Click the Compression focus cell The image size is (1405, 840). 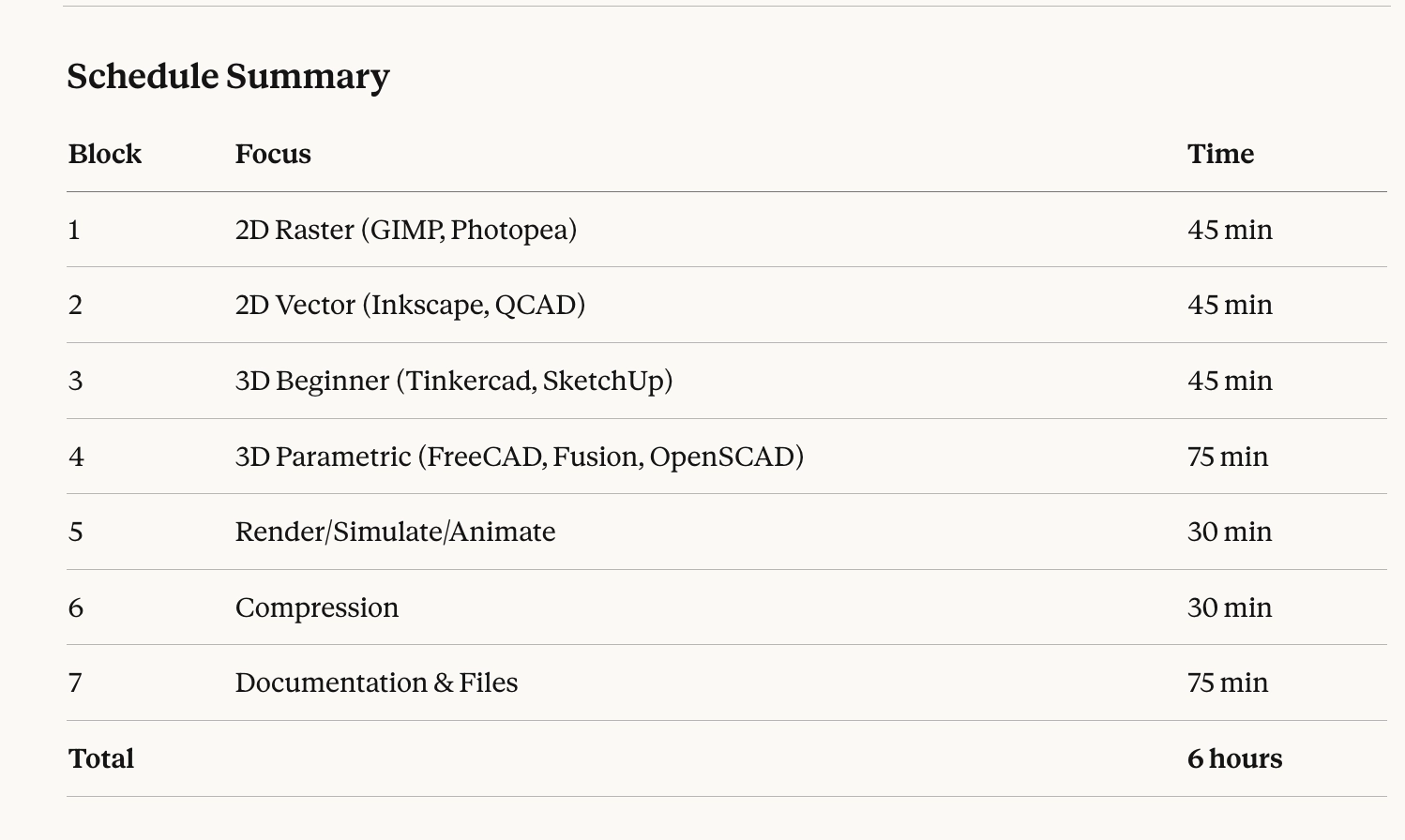(316, 607)
